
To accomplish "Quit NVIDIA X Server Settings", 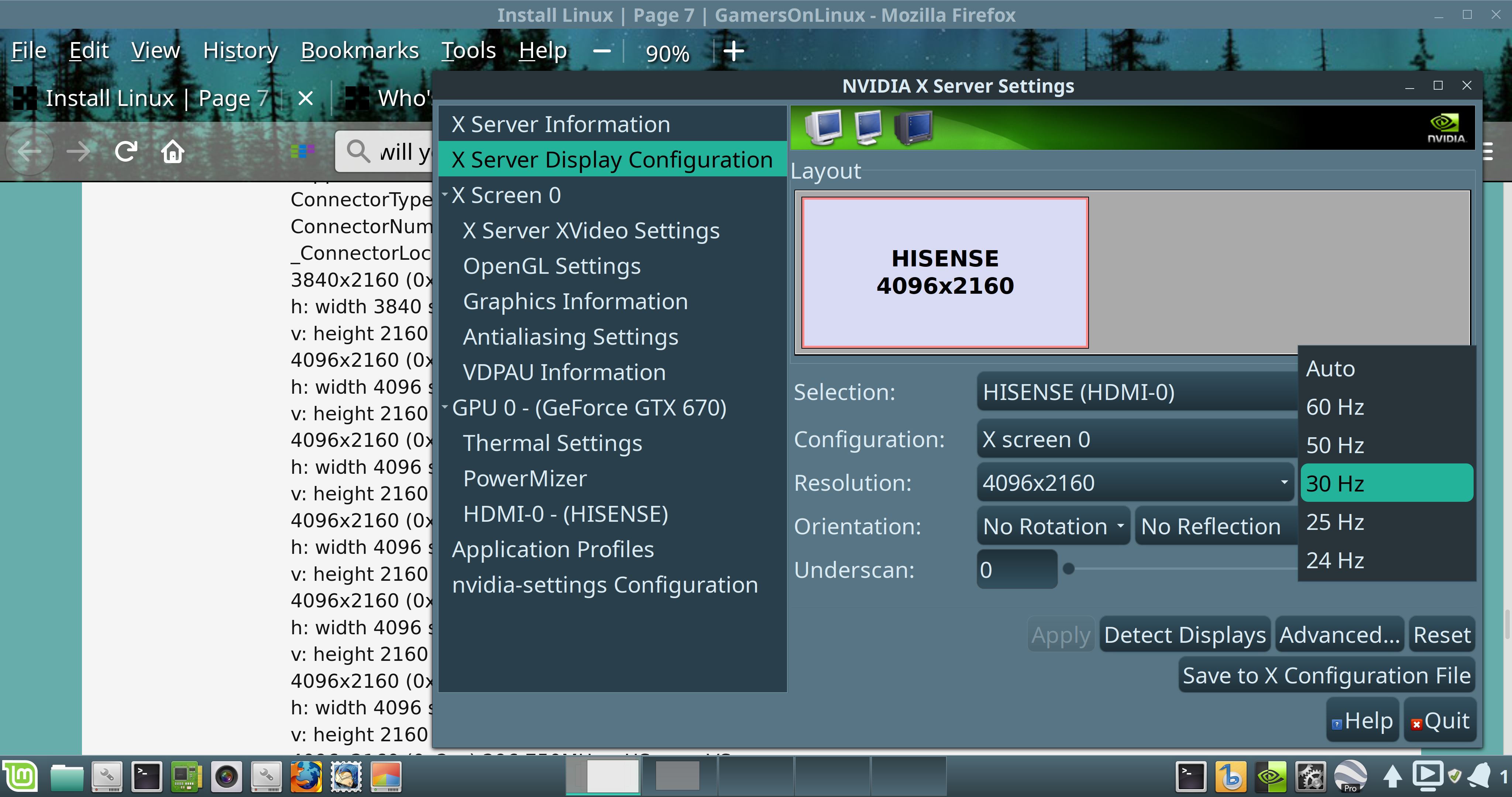I will 1440,721.
